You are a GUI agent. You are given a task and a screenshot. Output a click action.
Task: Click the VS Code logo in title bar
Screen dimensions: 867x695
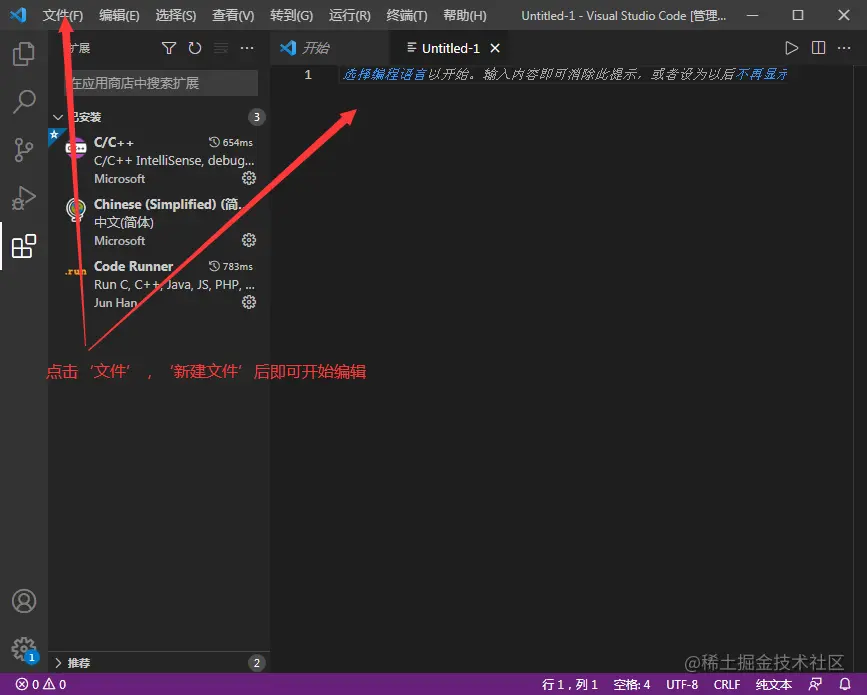point(18,15)
